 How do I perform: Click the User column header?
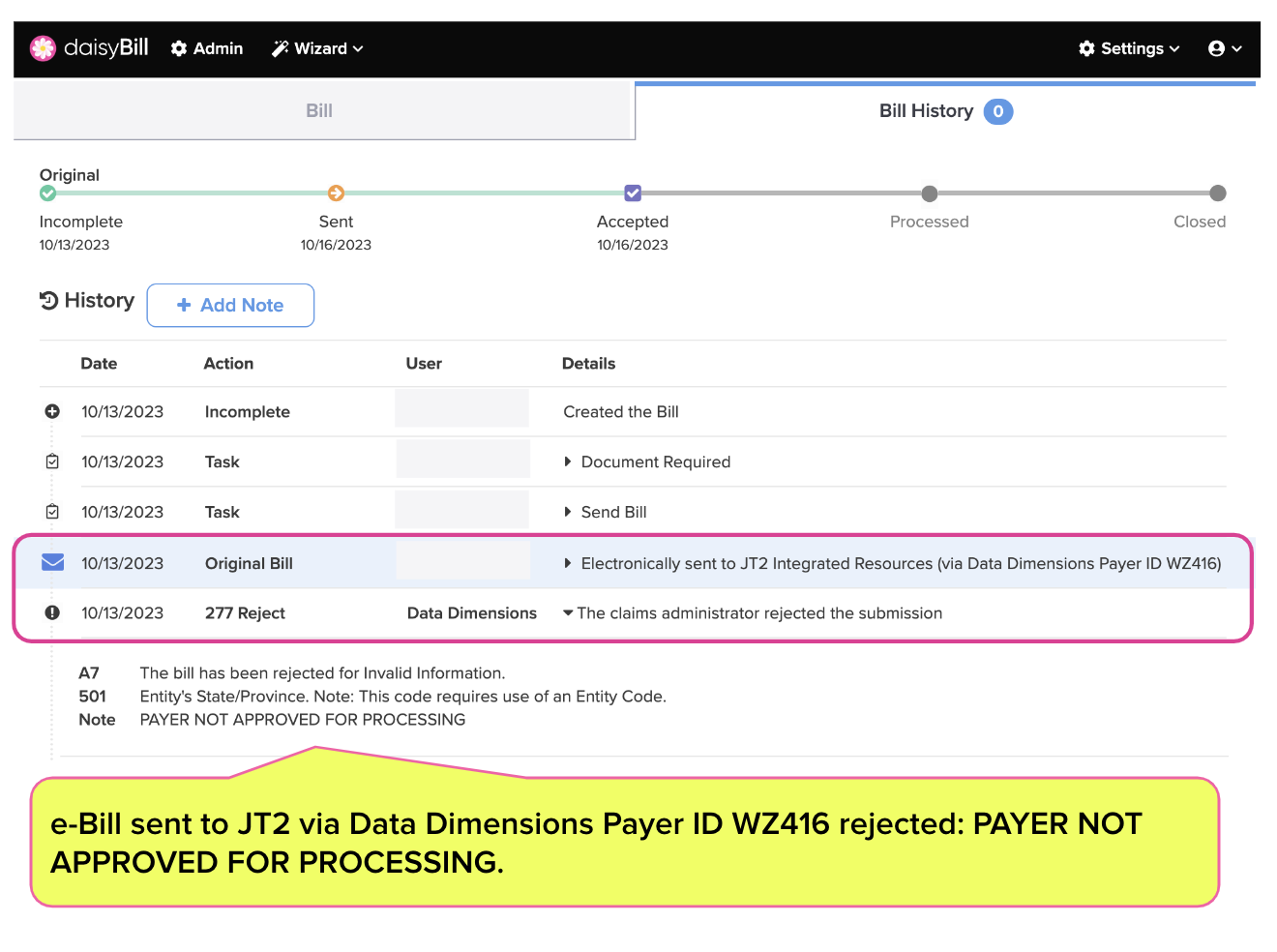(424, 364)
